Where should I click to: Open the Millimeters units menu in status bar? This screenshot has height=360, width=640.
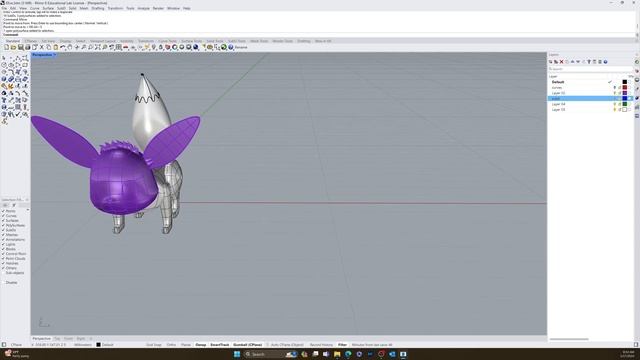(x=83, y=345)
